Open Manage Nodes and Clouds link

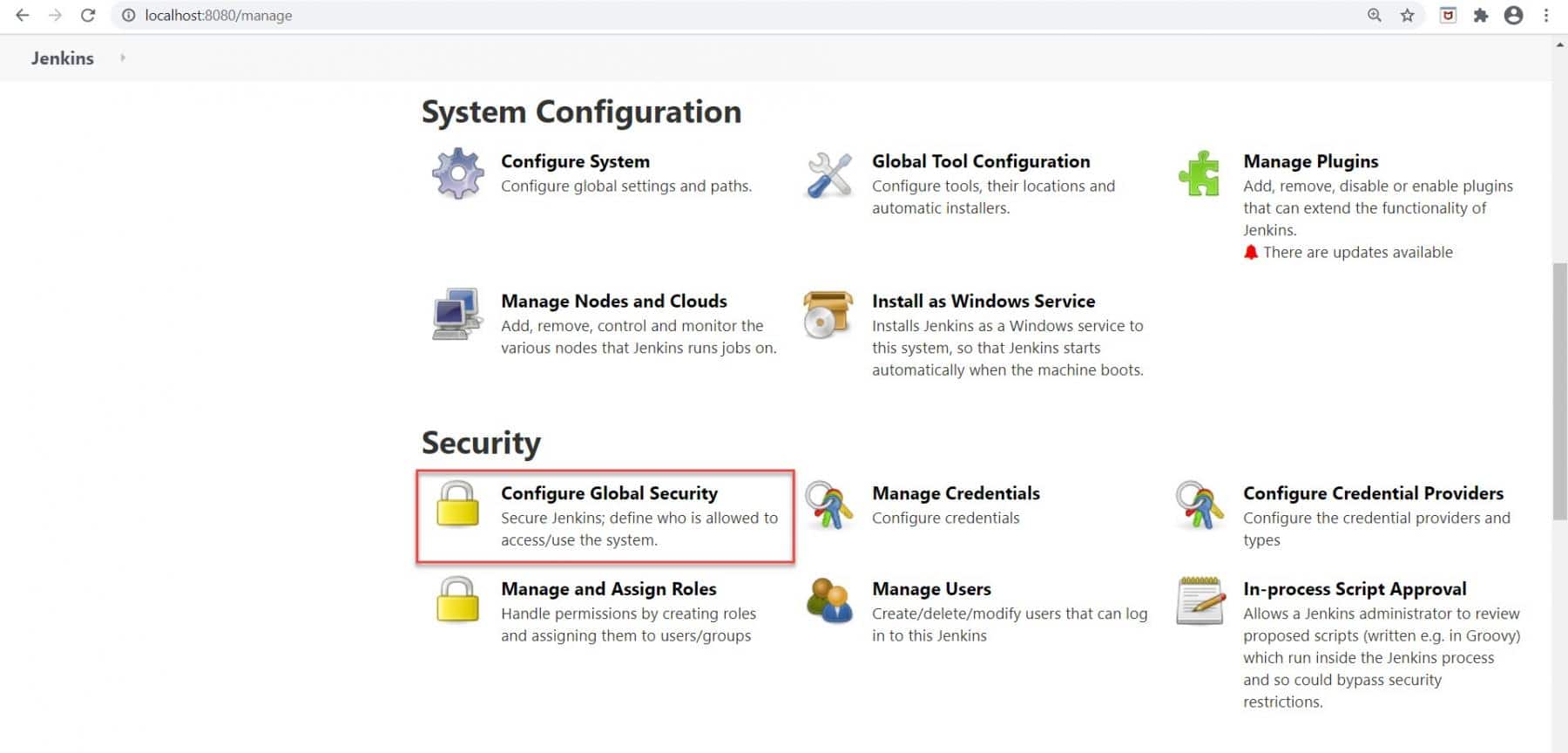click(614, 301)
